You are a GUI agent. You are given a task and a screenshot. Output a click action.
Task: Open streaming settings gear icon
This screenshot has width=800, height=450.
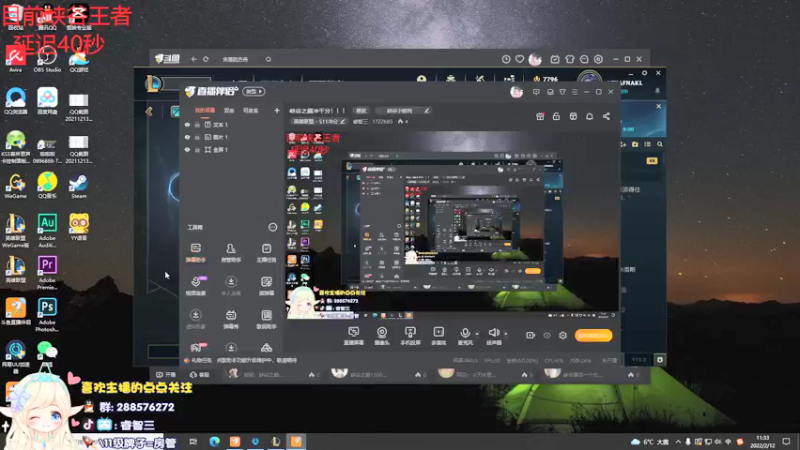[562, 335]
